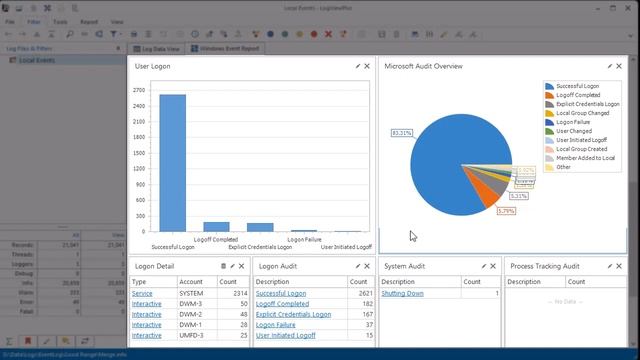Edit the User Logon widget with pencil icon
This screenshot has width=640, height=360.
point(358,66)
